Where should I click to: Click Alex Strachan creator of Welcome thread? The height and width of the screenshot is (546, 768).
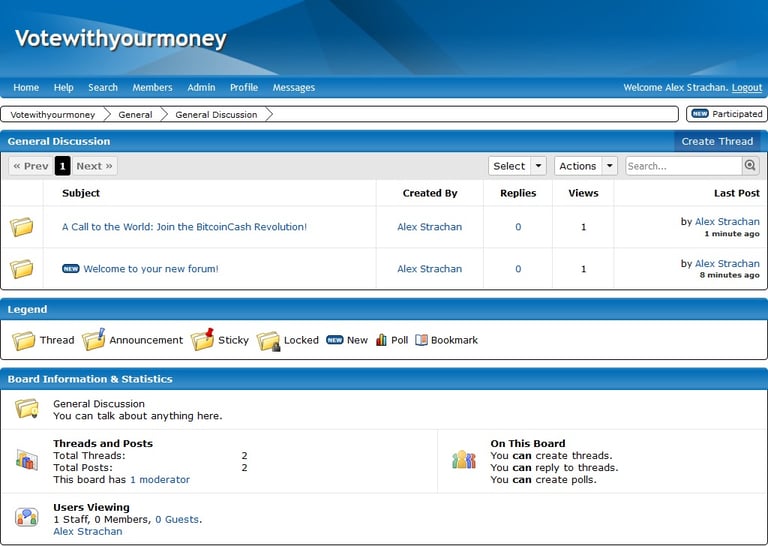coord(430,268)
